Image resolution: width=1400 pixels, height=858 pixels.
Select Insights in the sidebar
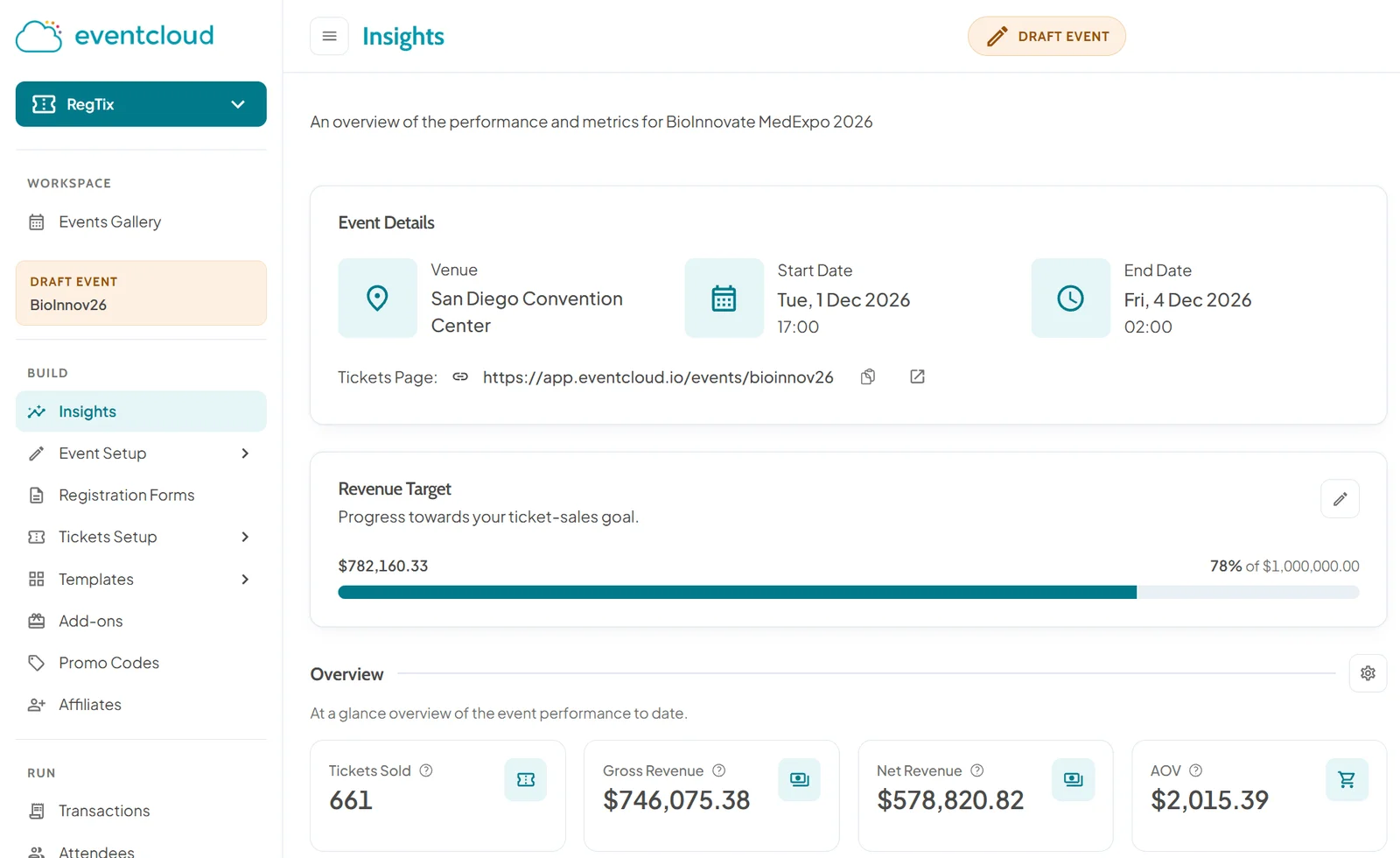pyautogui.click(x=141, y=411)
